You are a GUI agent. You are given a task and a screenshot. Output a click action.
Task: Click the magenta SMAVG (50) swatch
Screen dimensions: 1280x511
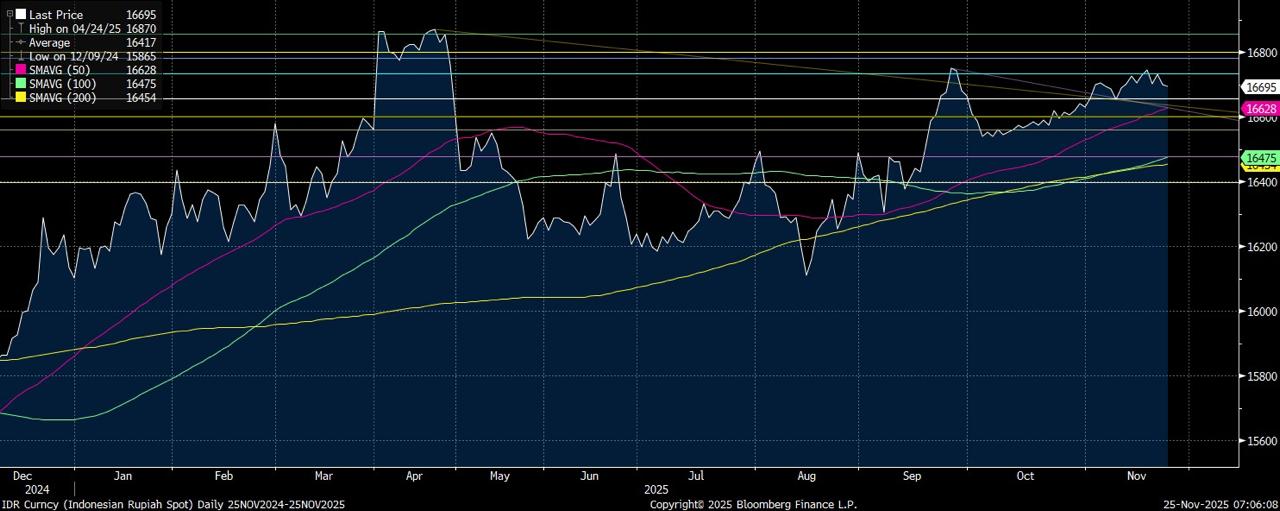coord(21,71)
